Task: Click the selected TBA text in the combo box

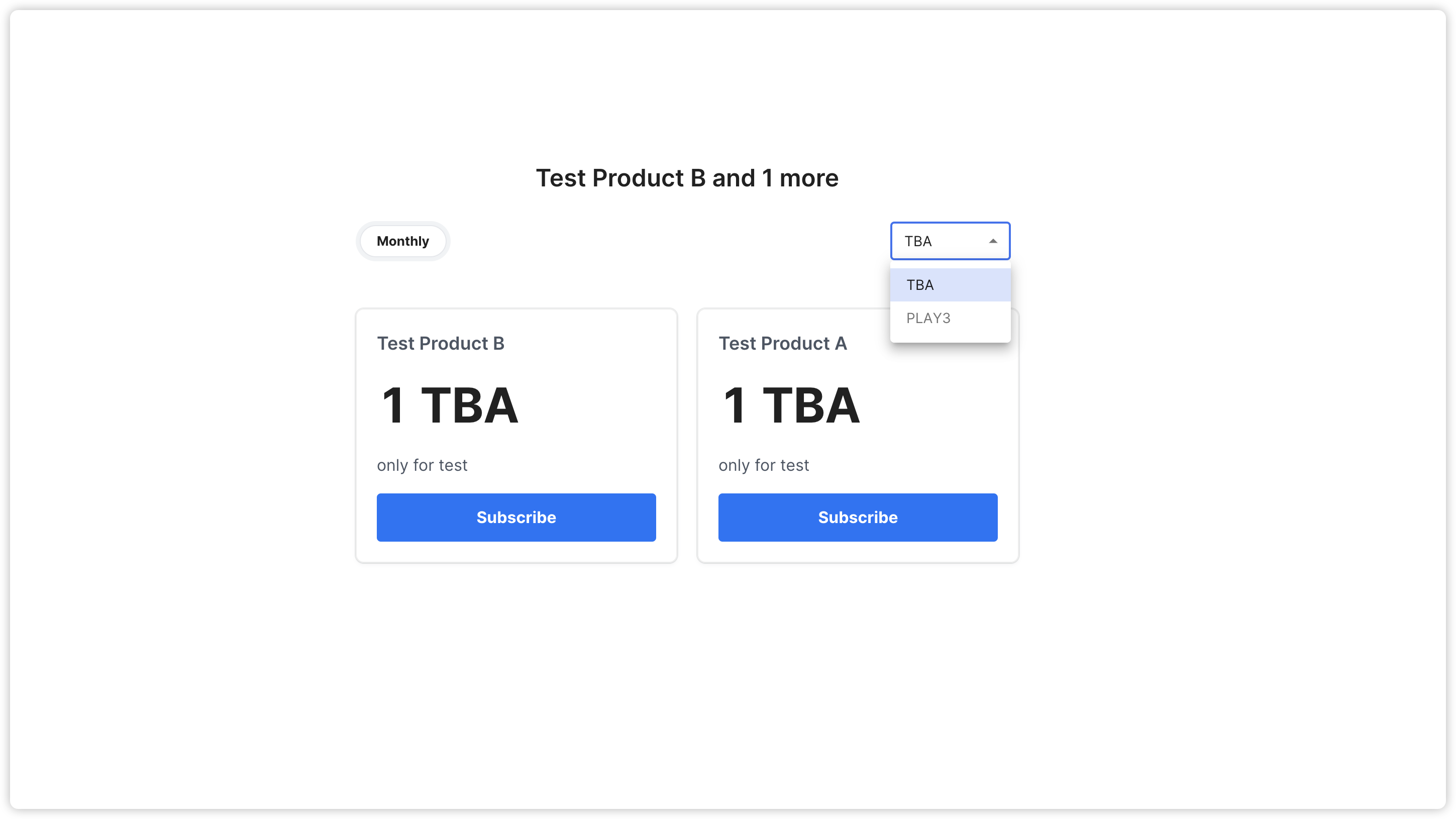Action: click(x=918, y=241)
